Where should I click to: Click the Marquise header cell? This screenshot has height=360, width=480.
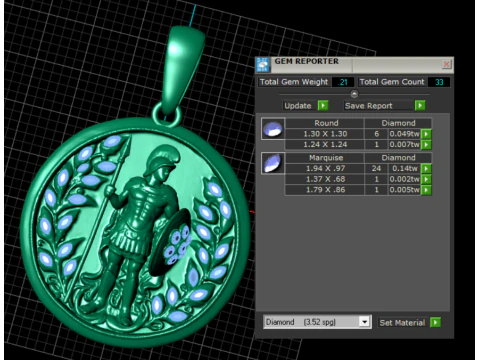(326, 158)
